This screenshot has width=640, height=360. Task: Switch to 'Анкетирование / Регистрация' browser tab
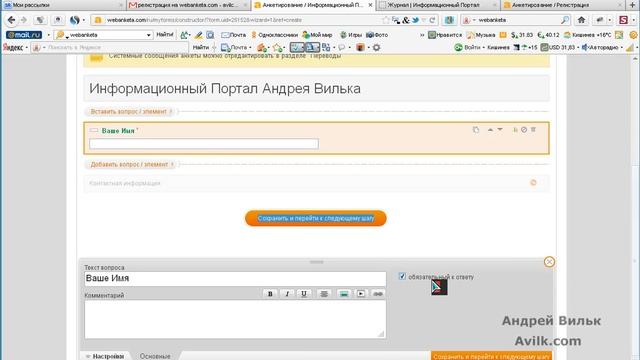pos(562,5)
